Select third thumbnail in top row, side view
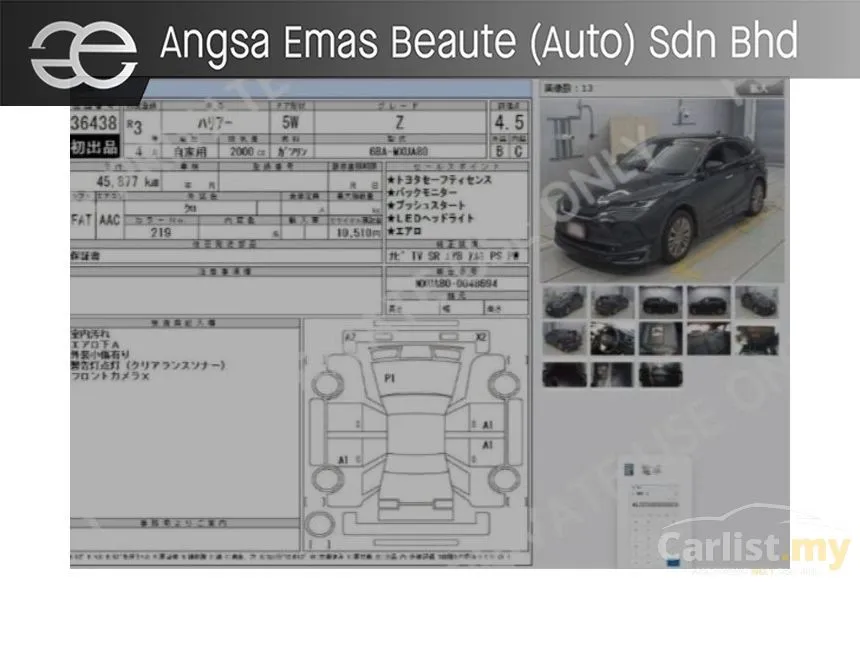This screenshot has height=645, width=860. [x=661, y=302]
